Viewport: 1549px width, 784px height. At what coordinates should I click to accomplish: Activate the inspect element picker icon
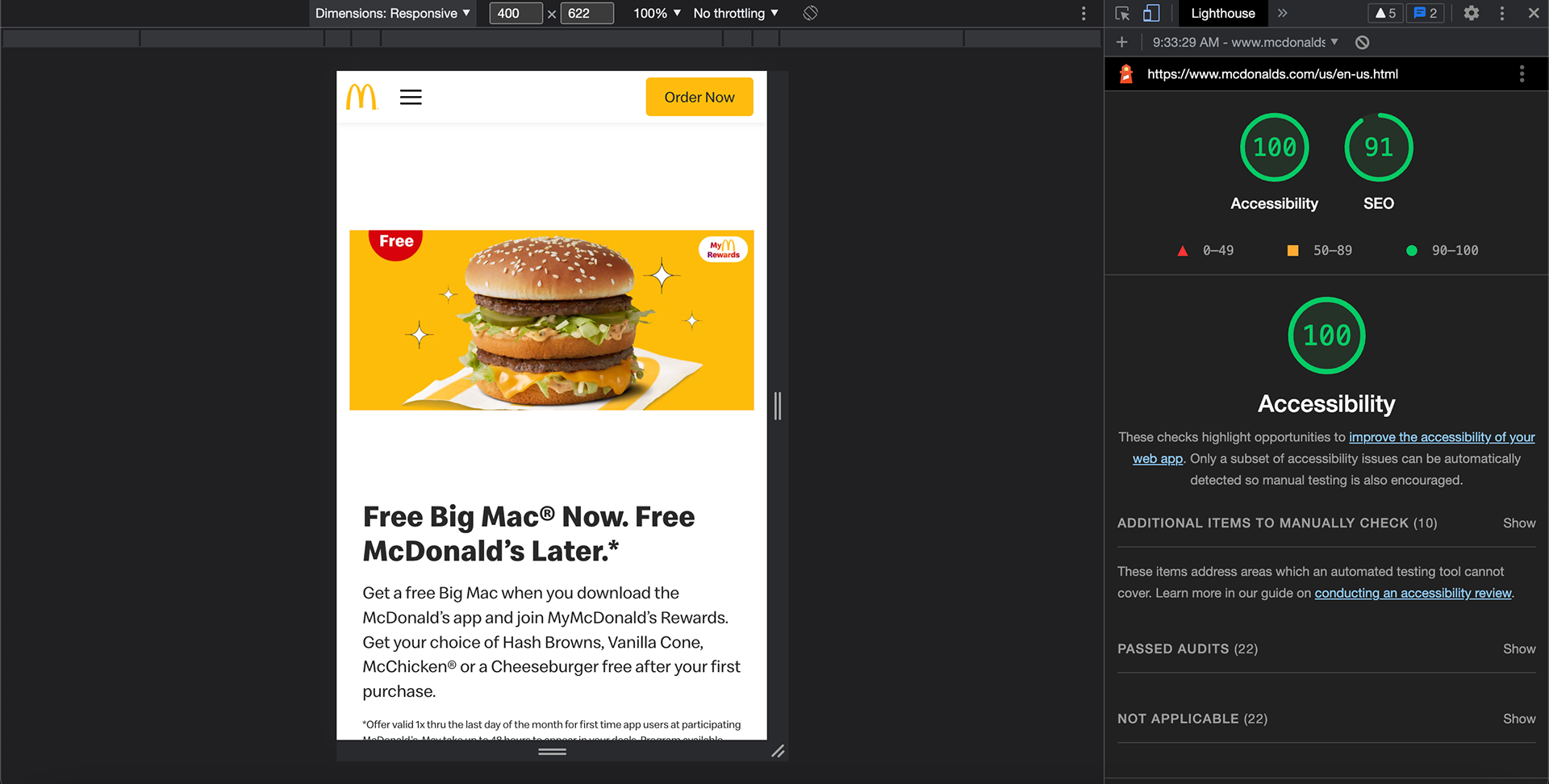click(1122, 13)
